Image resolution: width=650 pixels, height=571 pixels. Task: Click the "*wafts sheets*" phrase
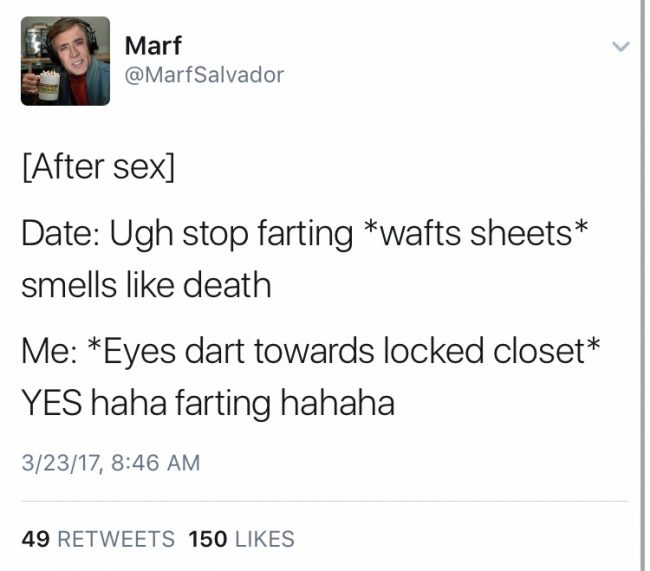tap(475, 233)
